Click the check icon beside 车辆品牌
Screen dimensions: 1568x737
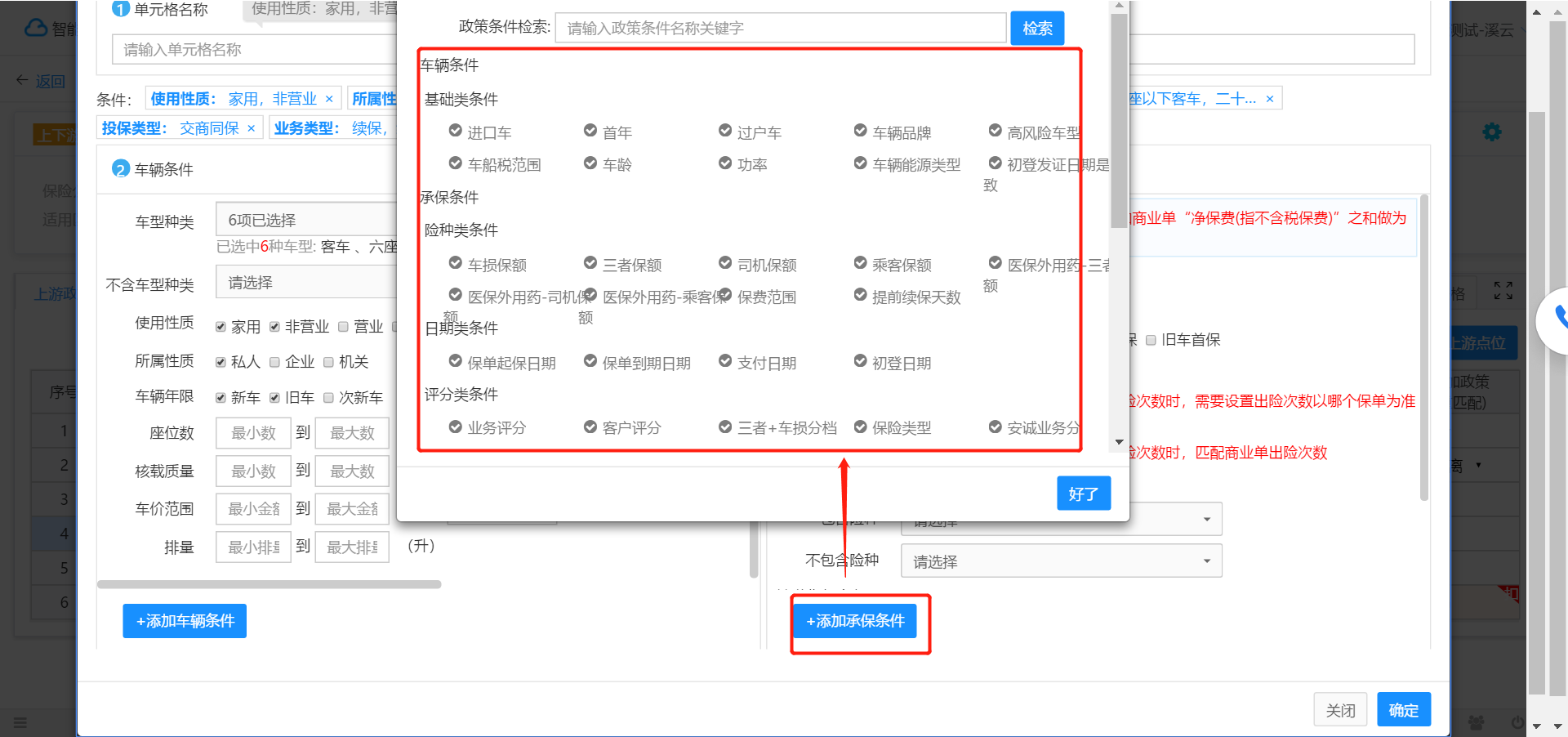click(860, 131)
